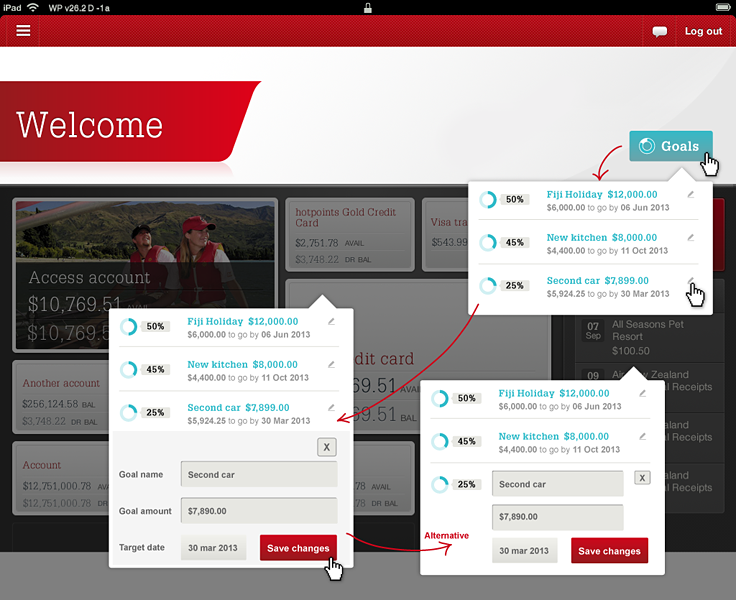Click the battery icon in status bar
The height and width of the screenshot is (600, 736).
pyautogui.click(x=722, y=8)
